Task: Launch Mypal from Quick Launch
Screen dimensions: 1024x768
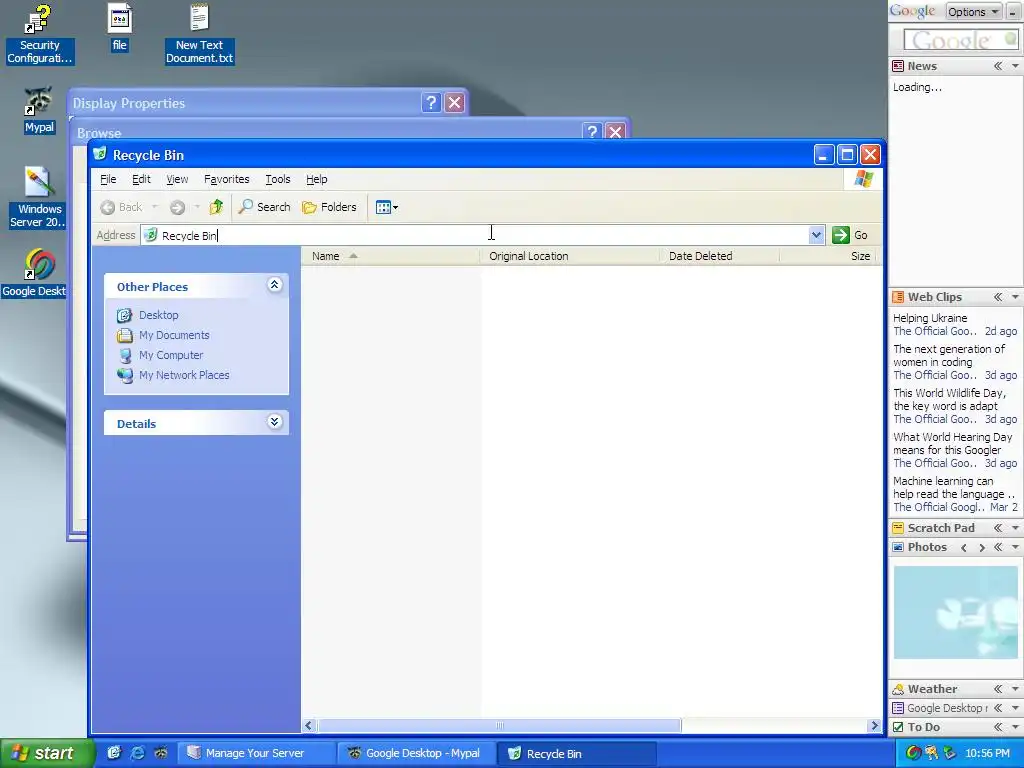Action: (x=161, y=753)
